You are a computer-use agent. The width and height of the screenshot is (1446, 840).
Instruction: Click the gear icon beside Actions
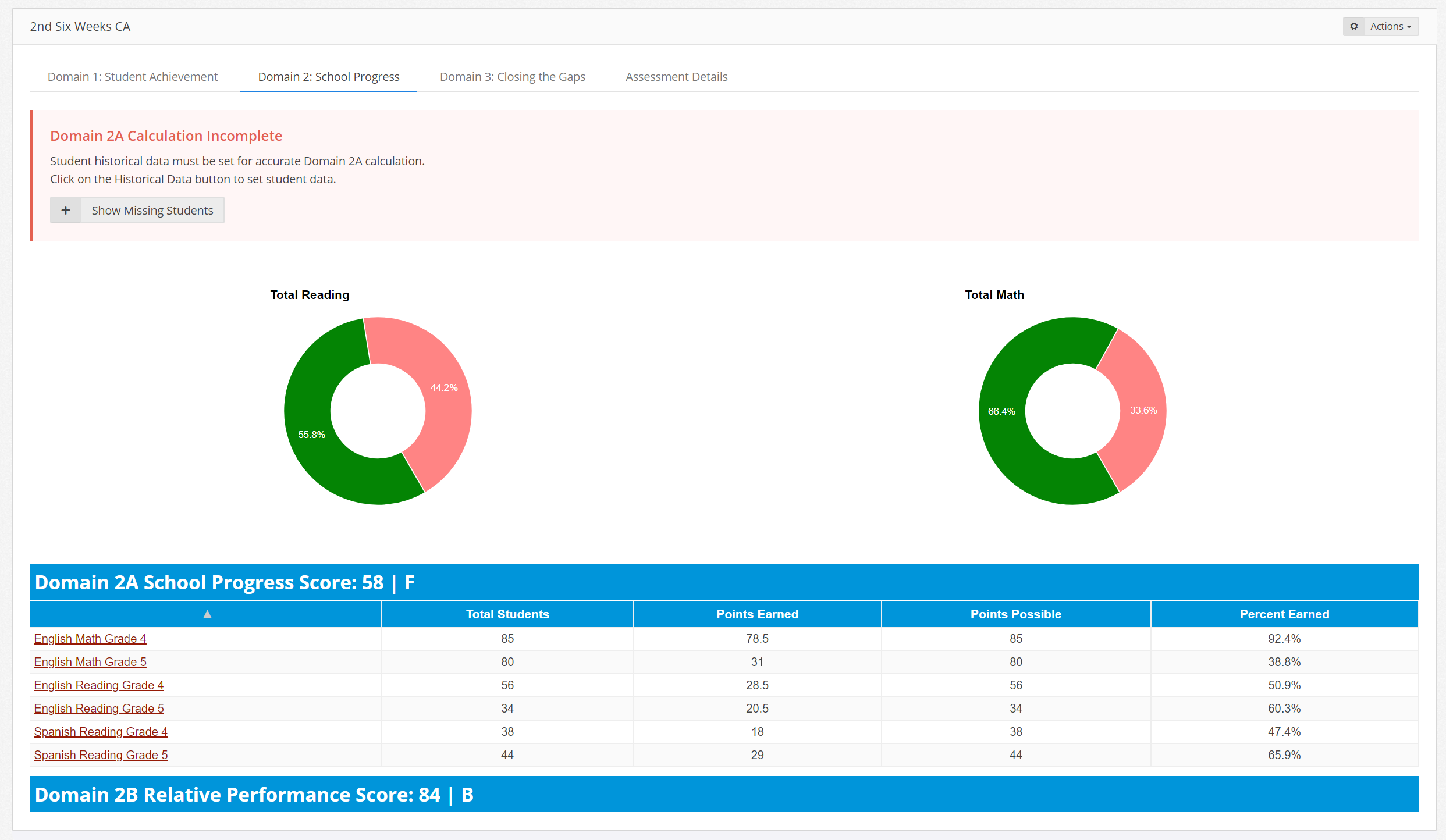pos(1353,26)
